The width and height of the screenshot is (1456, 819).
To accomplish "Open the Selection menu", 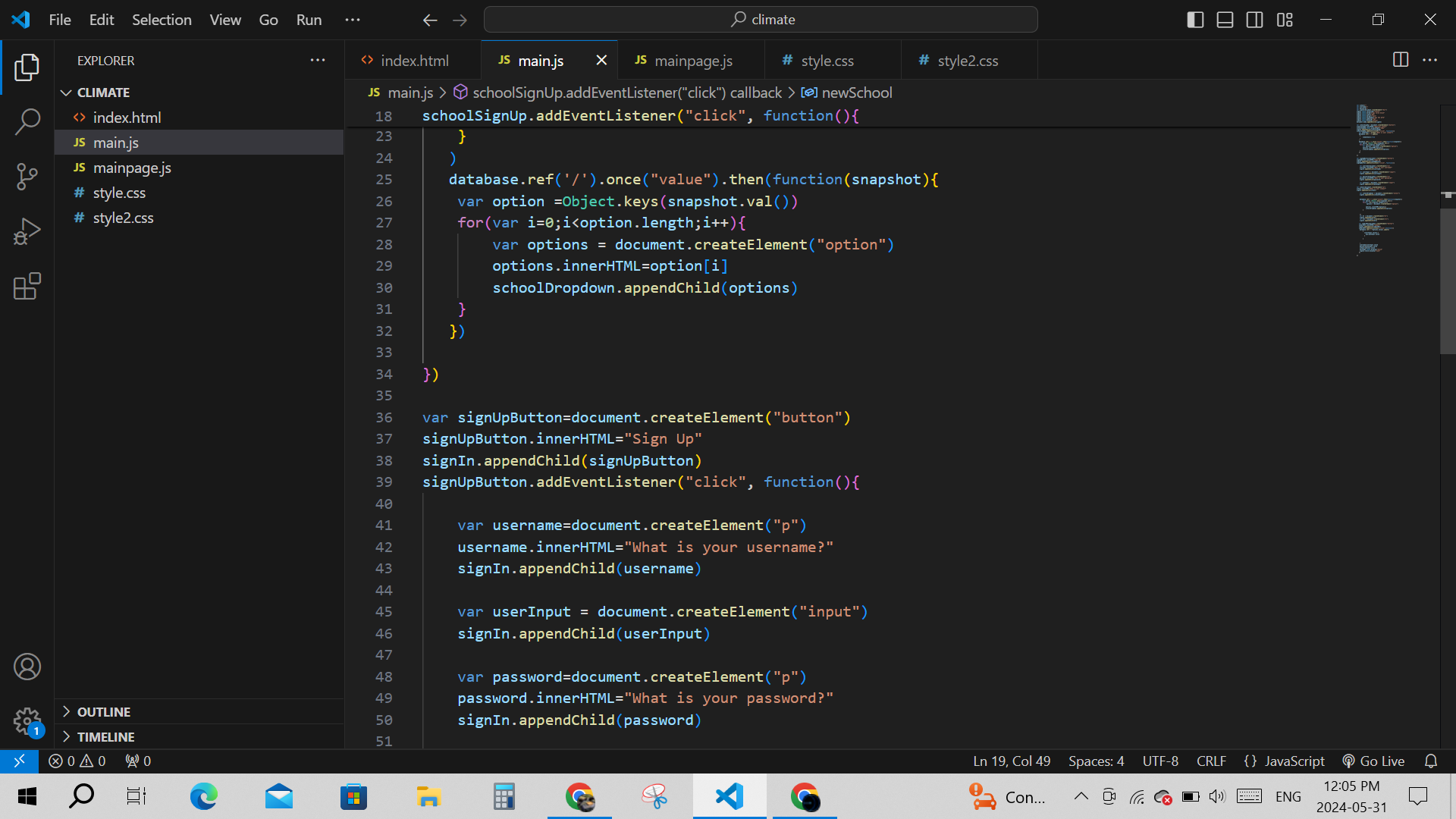I will [162, 20].
